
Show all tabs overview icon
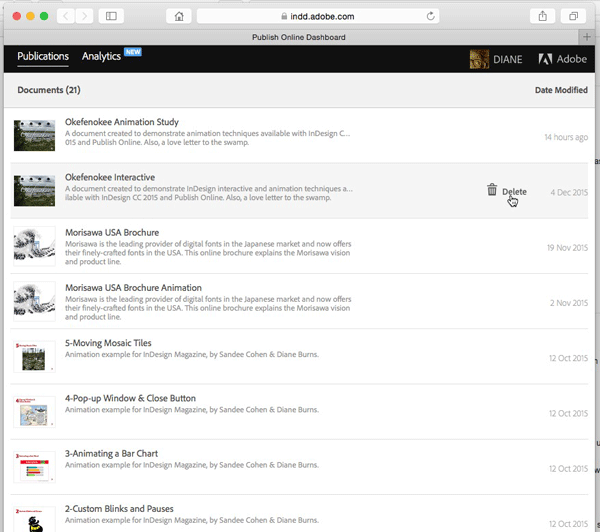573,16
